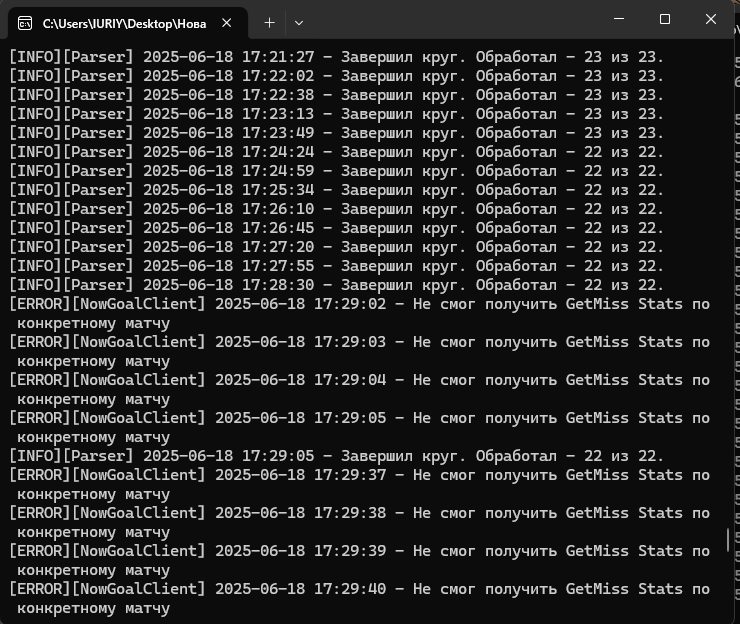The image size is (740, 624).
Task: Close the terminal window
Action: 712,20
